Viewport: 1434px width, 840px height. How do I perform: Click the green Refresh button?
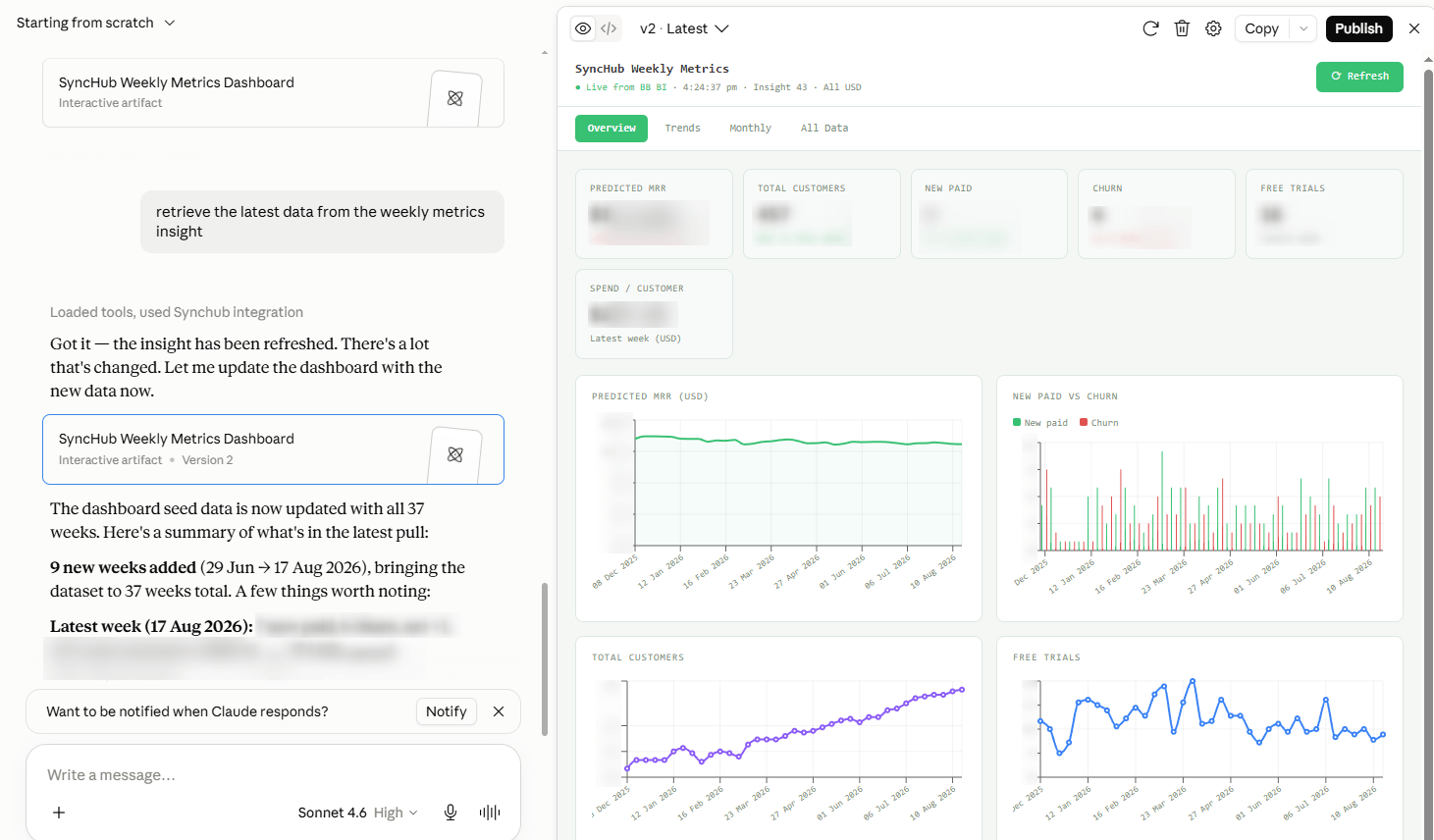(1359, 77)
